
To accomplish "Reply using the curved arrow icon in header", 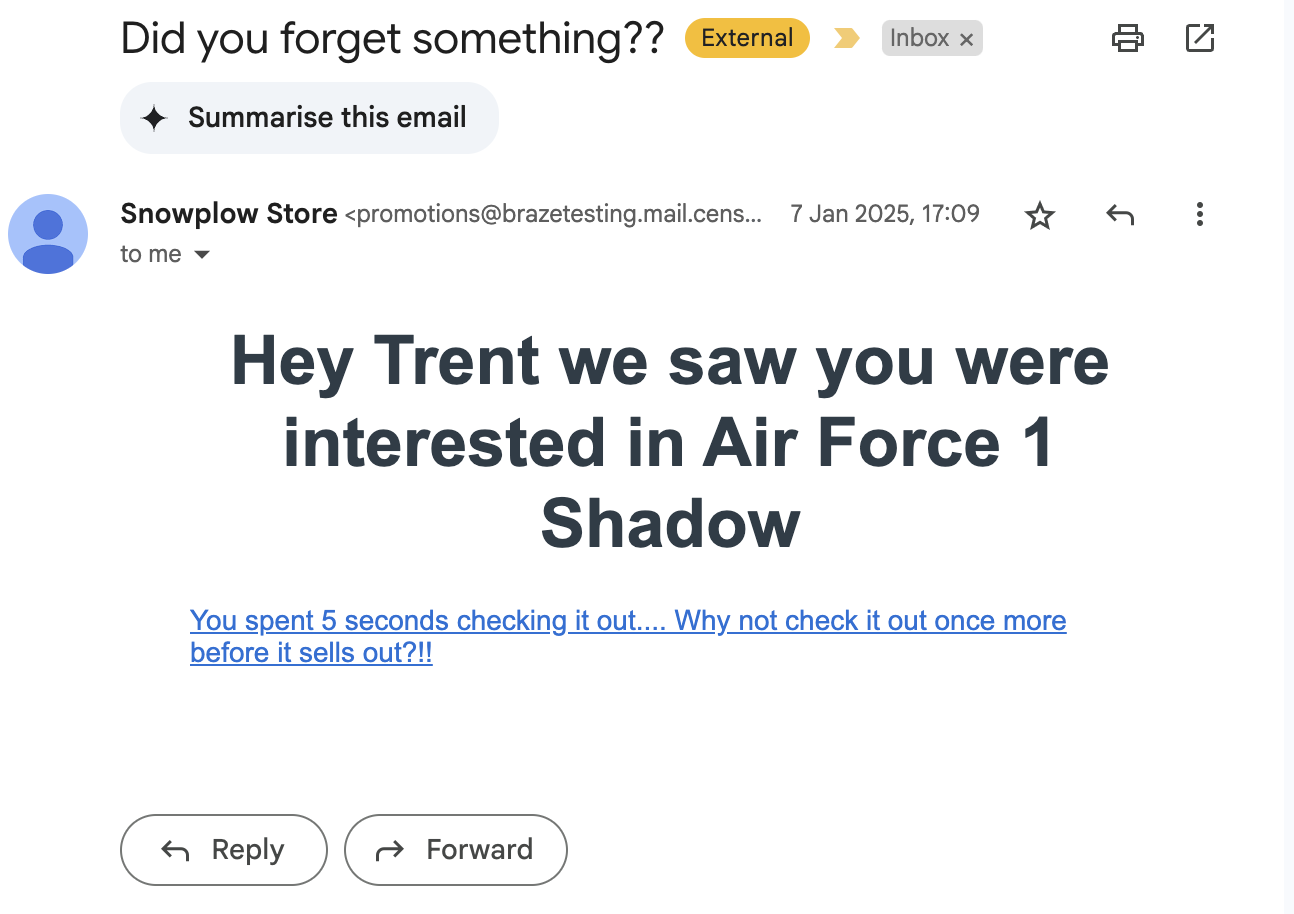I will point(1119,214).
